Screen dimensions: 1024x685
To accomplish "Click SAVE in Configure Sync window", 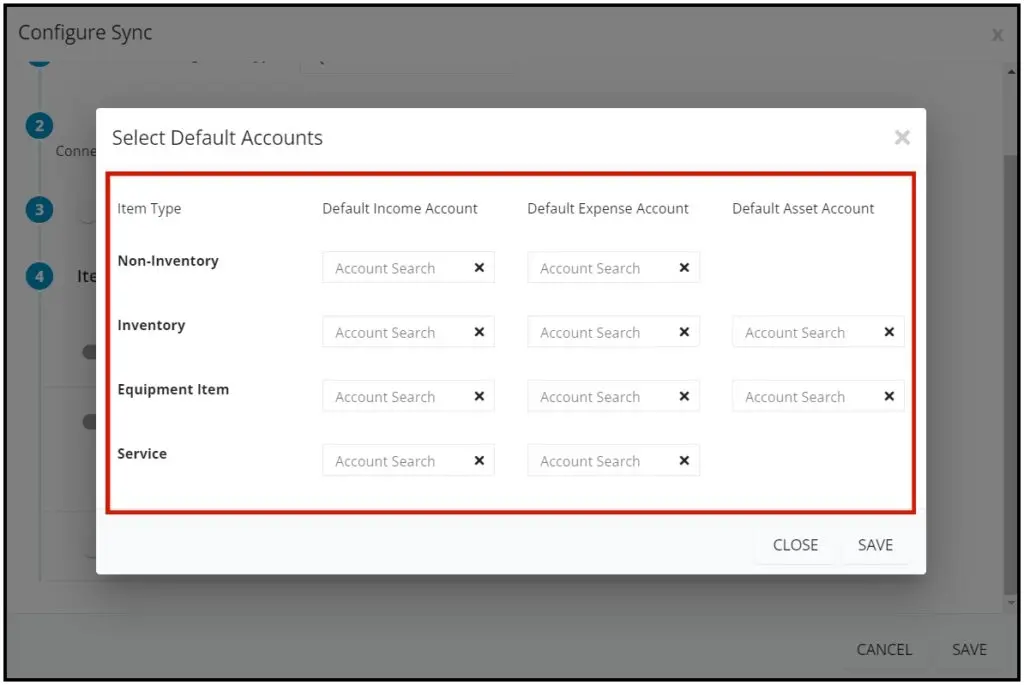I will 969,649.
